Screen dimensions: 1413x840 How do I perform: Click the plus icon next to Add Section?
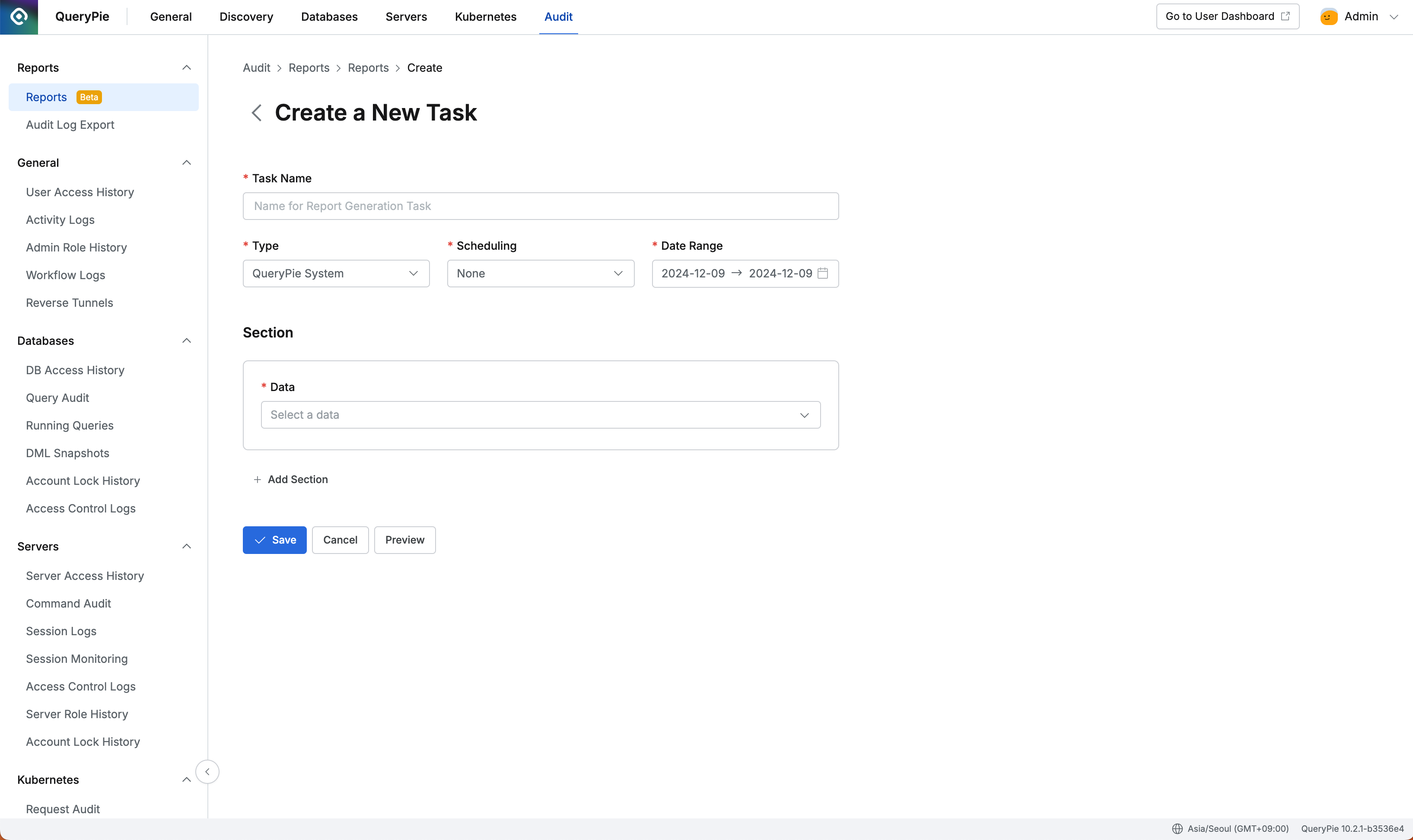(258, 479)
